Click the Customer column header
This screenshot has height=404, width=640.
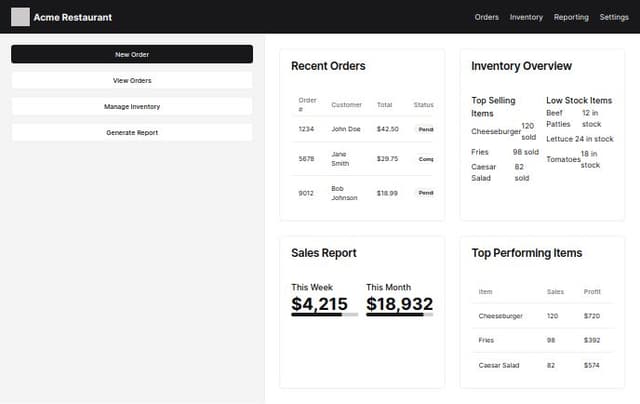click(346, 105)
